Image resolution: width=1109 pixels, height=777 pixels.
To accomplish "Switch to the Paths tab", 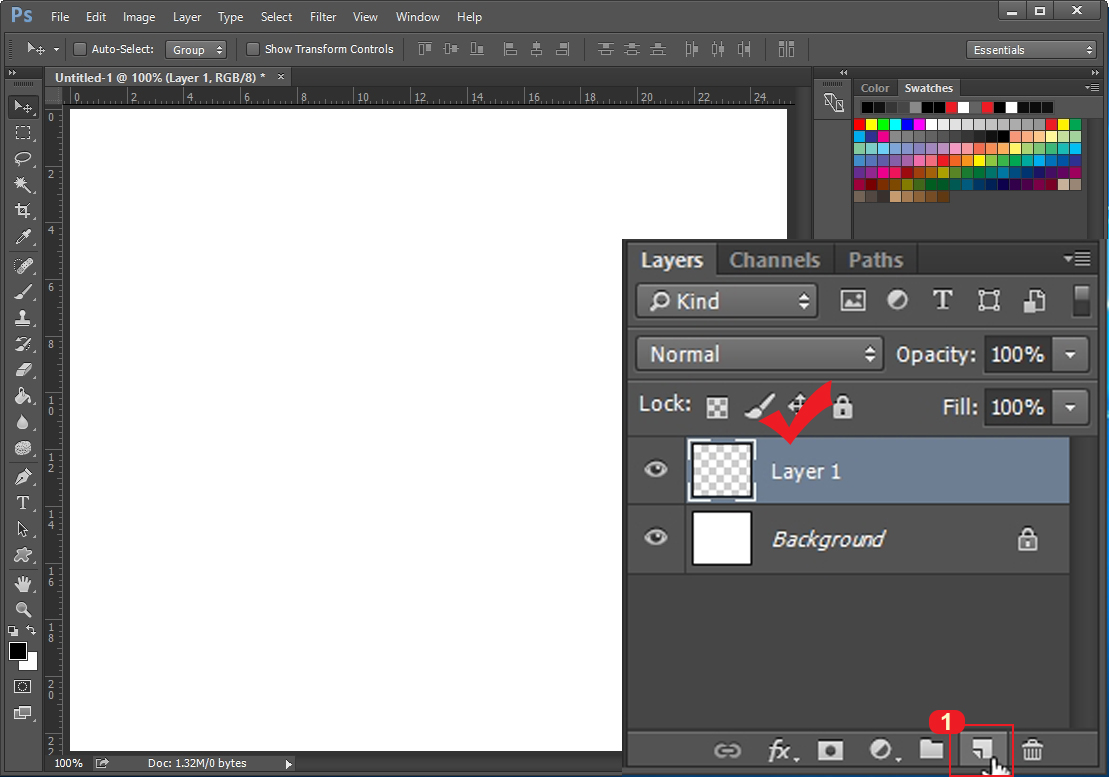I will [876, 260].
